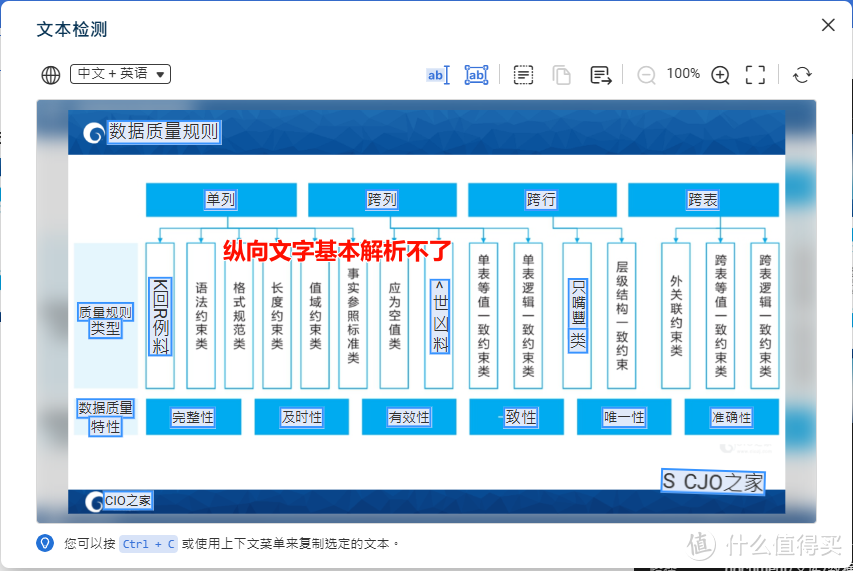Select detected text S CJO之家

coord(713,481)
